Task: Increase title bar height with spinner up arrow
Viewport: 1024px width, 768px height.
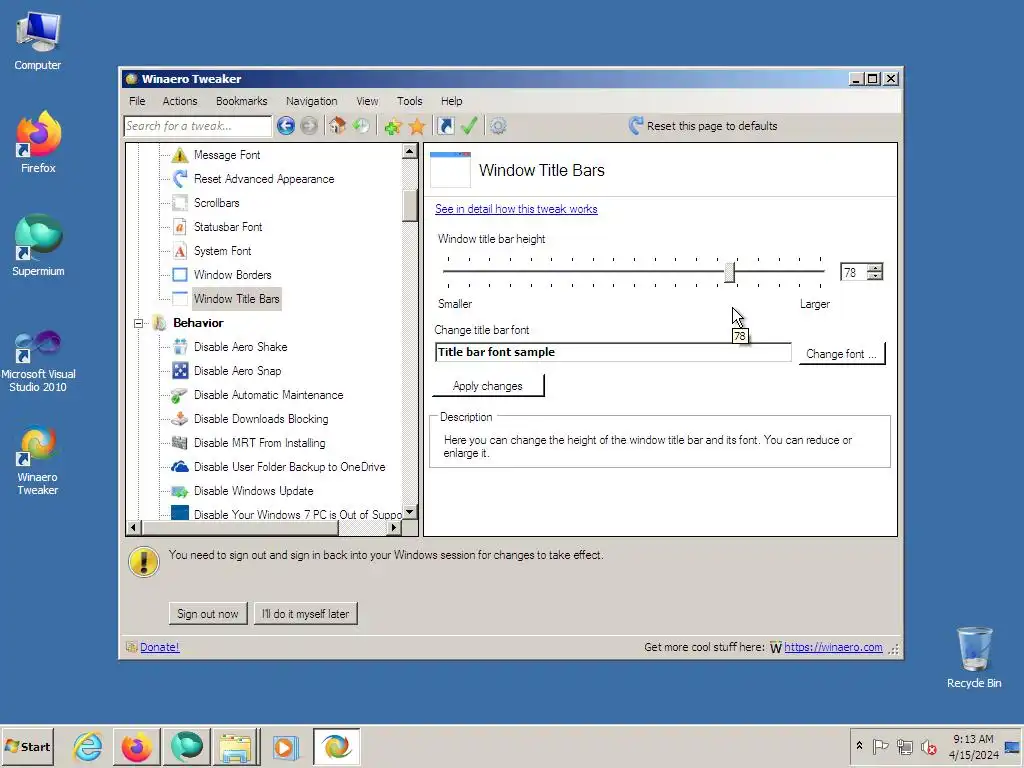Action: pyautogui.click(x=875, y=267)
